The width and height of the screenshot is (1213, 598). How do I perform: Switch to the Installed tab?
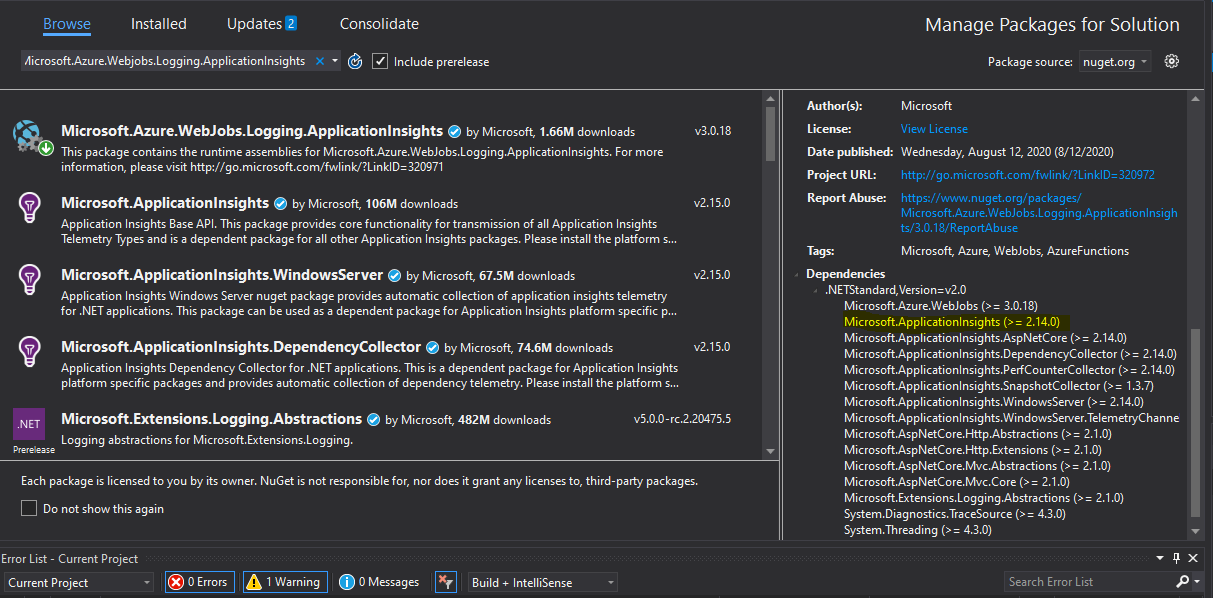pos(158,23)
